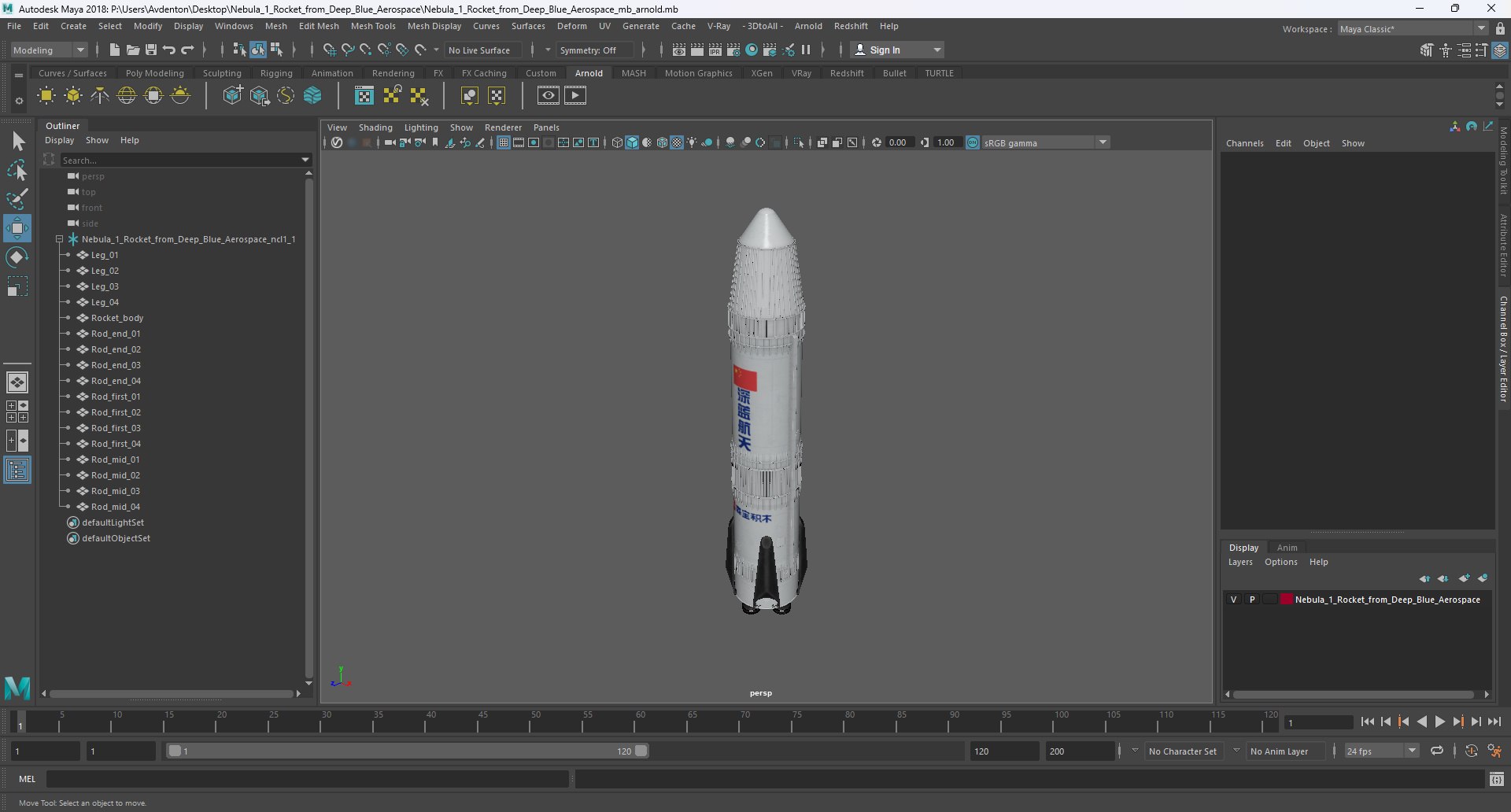The height and width of the screenshot is (812, 1511).
Task: Open Channels menu in Channel Box
Action: coord(1244,143)
